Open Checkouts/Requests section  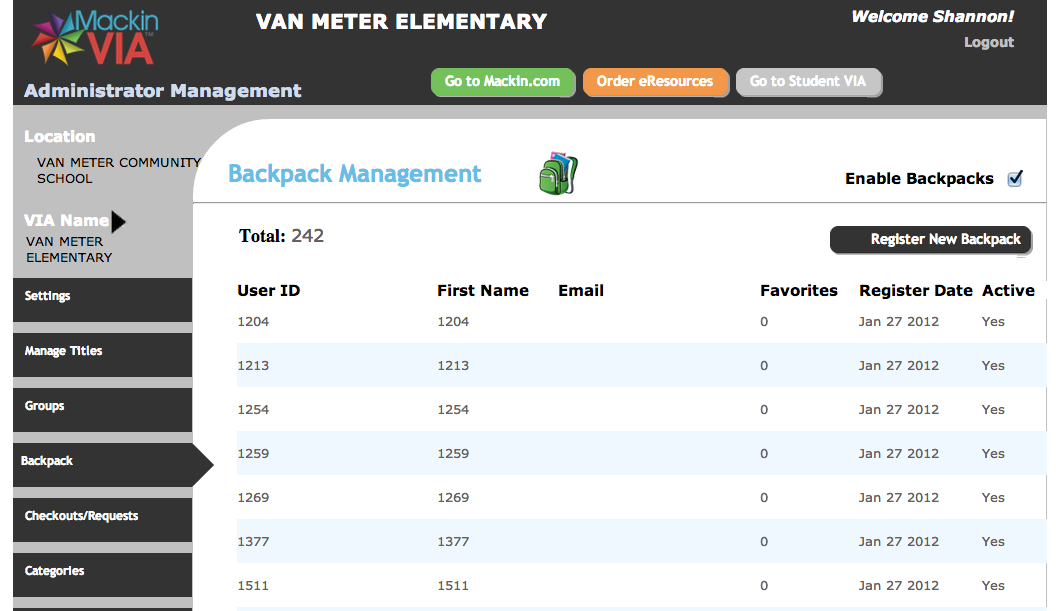[x=102, y=517]
